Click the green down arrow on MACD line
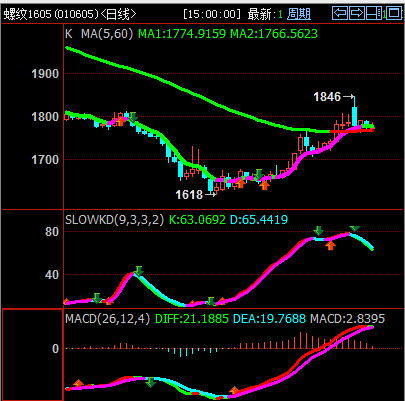Image resolution: width=405 pixels, height=401 pixels. coord(151,382)
